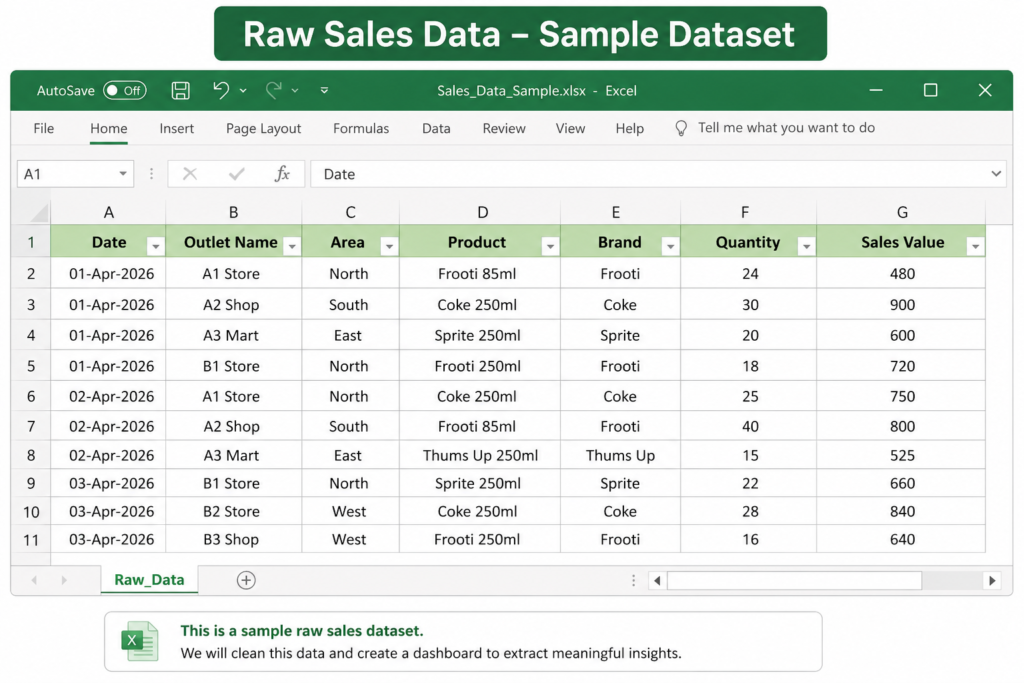Open the Product column filter dropdown
Image resolution: width=1024 pixels, height=683 pixels.
coord(550,246)
